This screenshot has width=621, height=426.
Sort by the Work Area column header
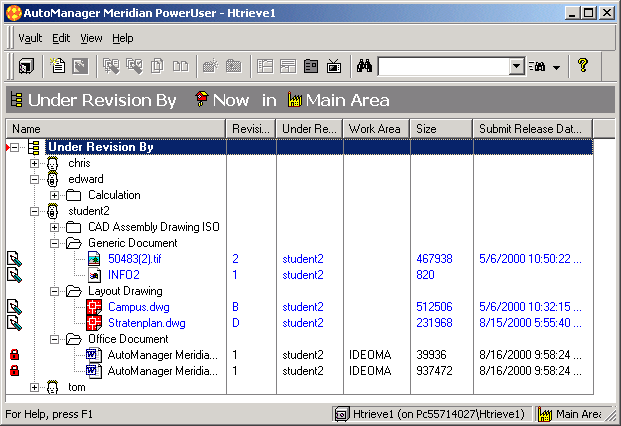point(376,129)
